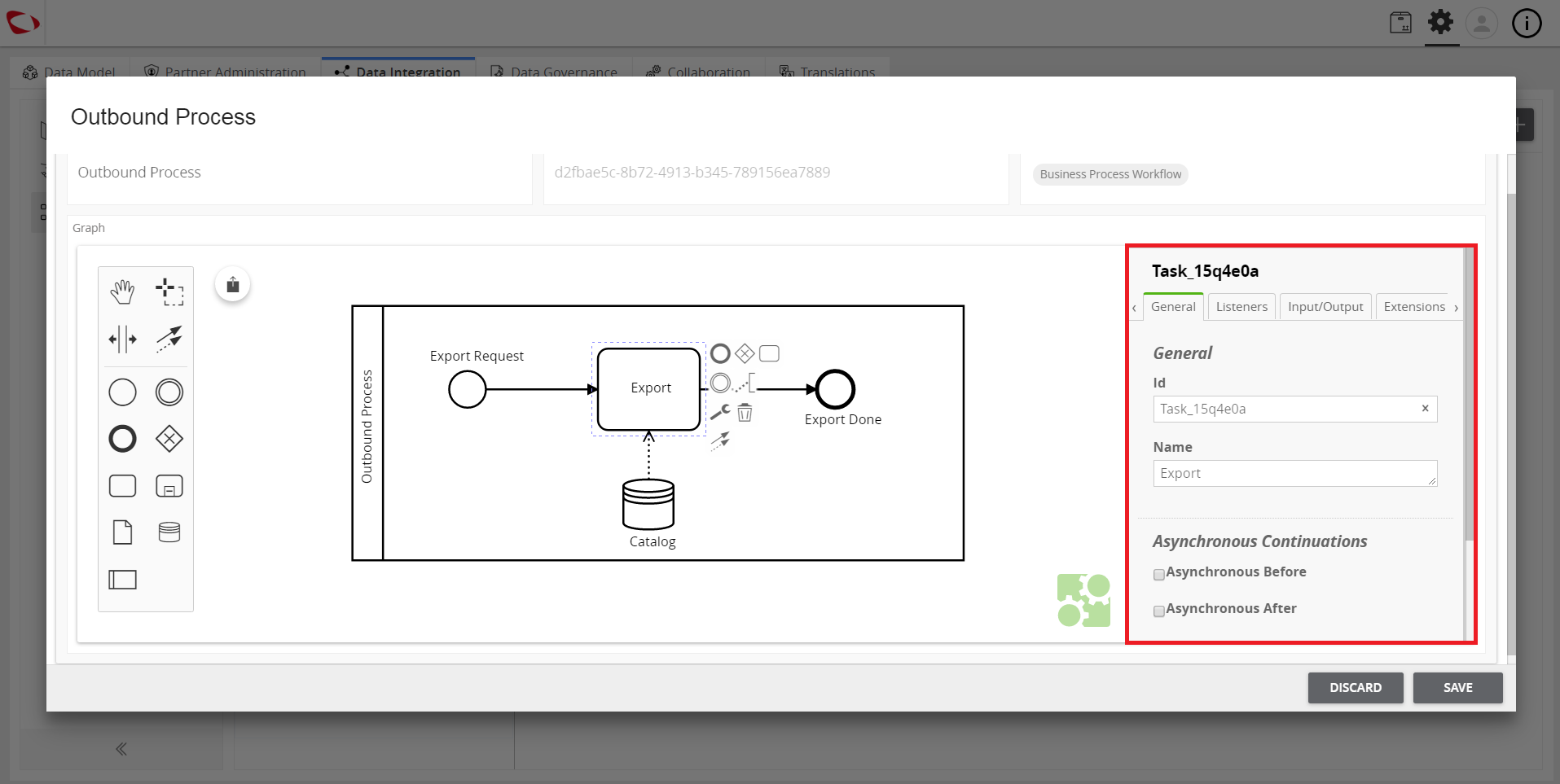Click connect arrows icon on context pad
Image resolution: width=1560 pixels, height=784 pixels.
click(x=720, y=441)
